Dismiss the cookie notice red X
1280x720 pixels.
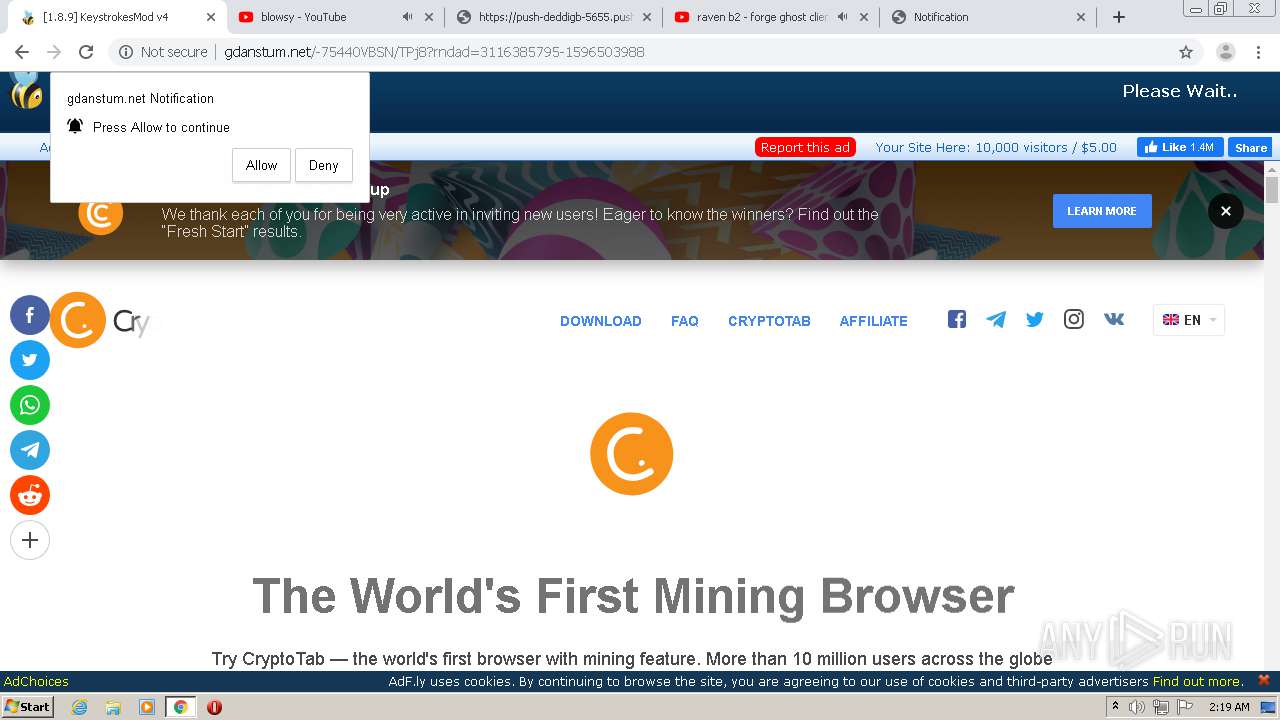[x=1264, y=680]
